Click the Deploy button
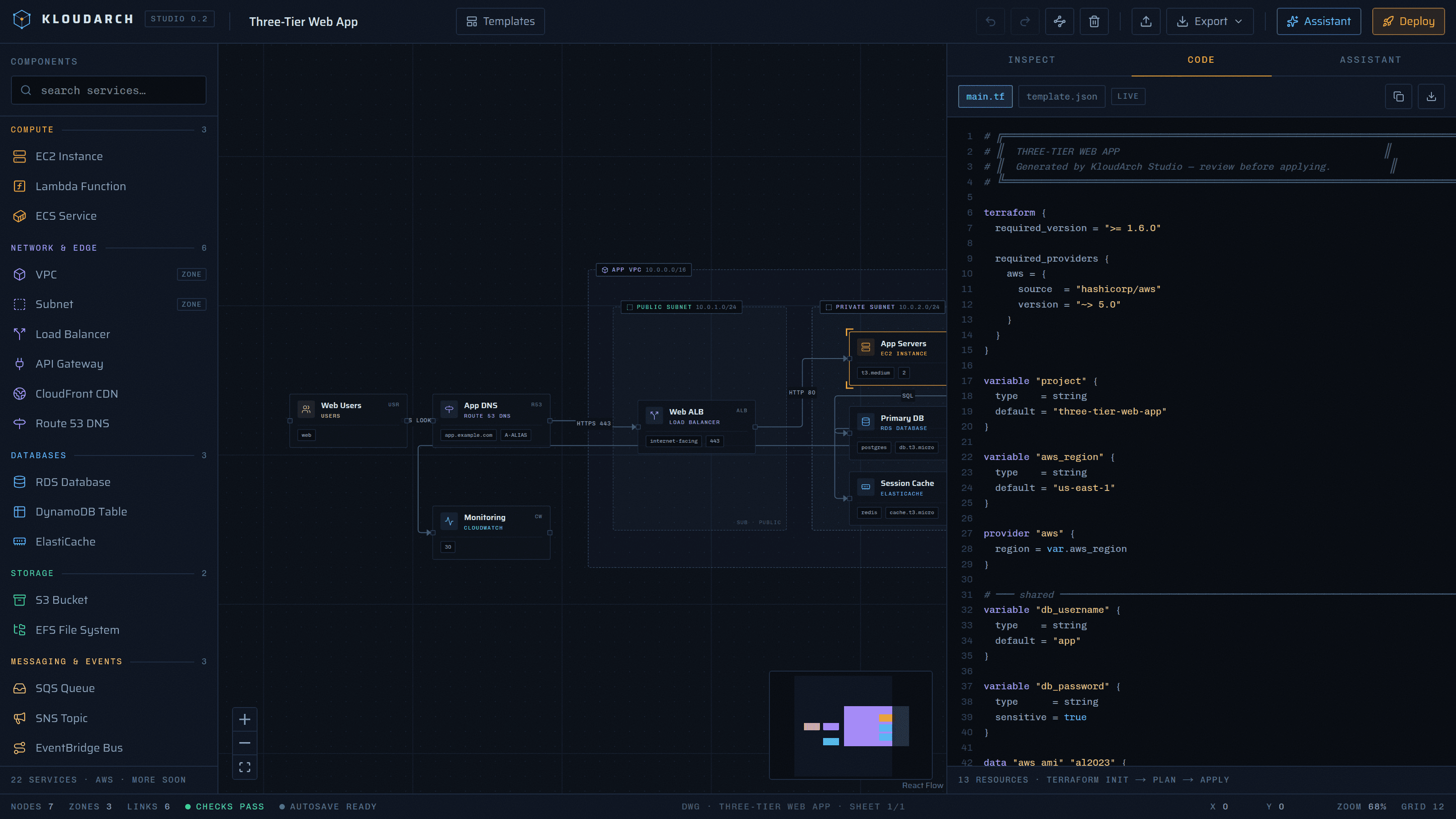Viewport: 1456px width, 819px height. (1409, 21)
